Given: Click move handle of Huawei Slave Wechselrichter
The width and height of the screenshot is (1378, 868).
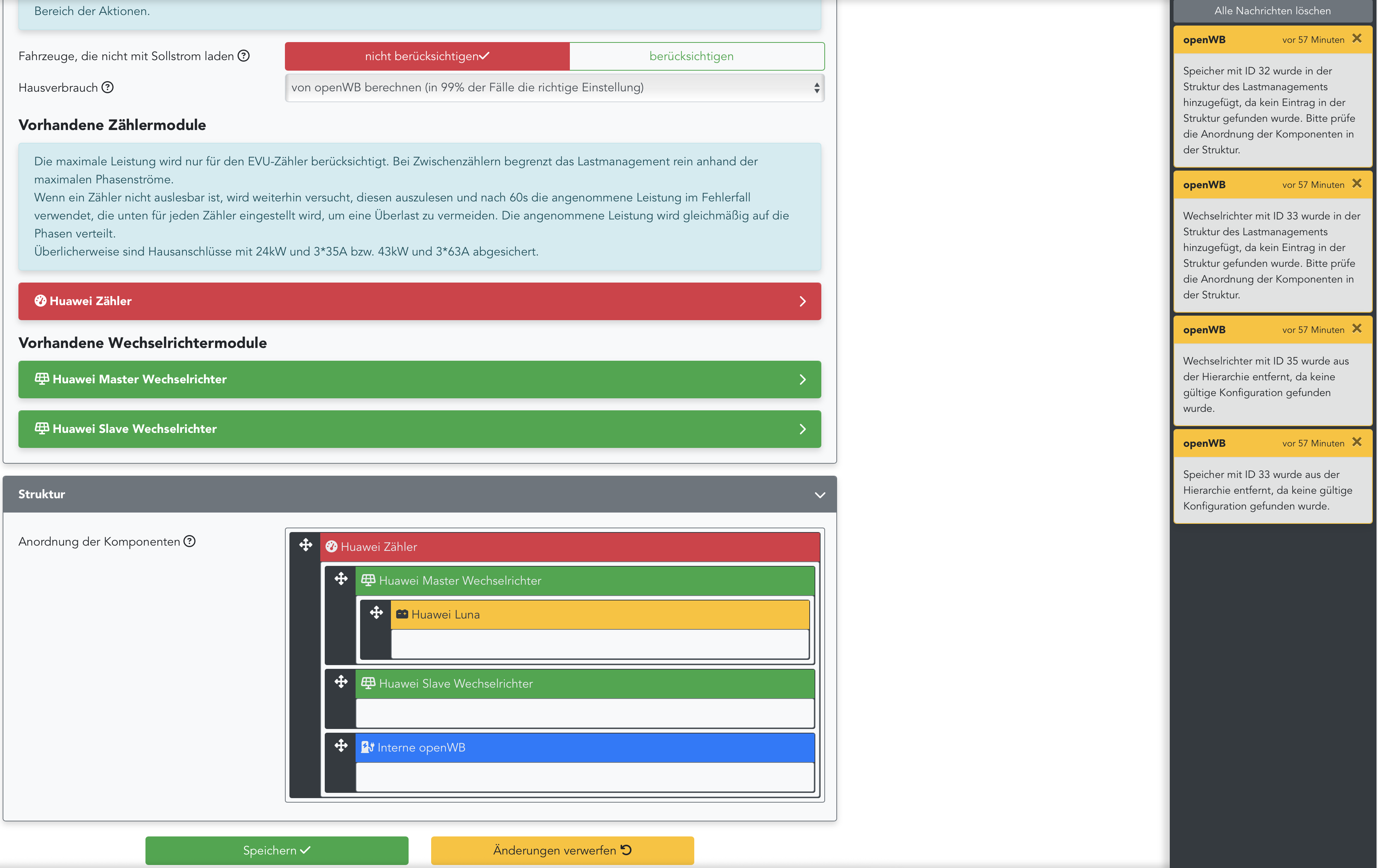Looking at the screenshot, I should coord(341,682).
